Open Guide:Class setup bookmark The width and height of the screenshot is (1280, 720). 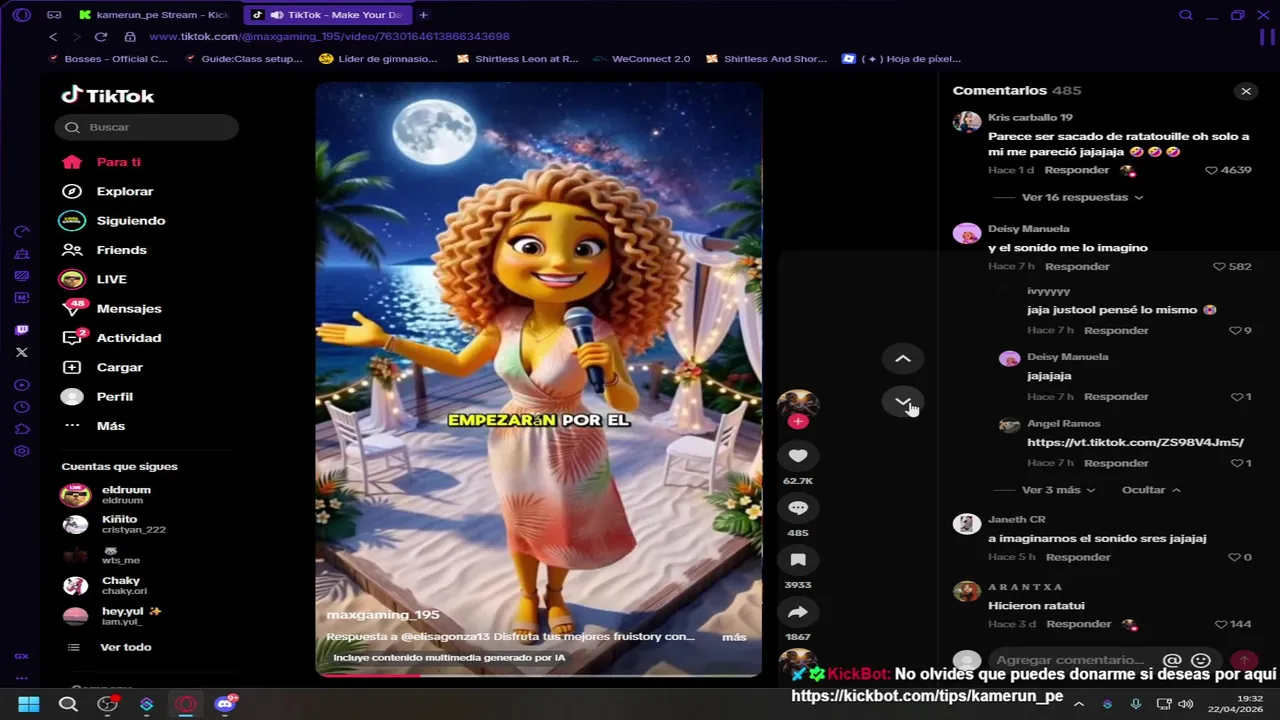pos(243,59)
